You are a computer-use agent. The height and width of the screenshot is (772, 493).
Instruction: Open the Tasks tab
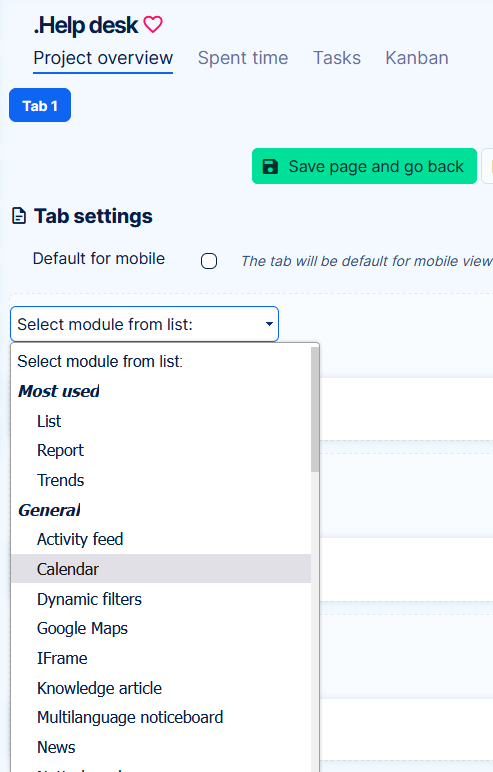[337, 58]
